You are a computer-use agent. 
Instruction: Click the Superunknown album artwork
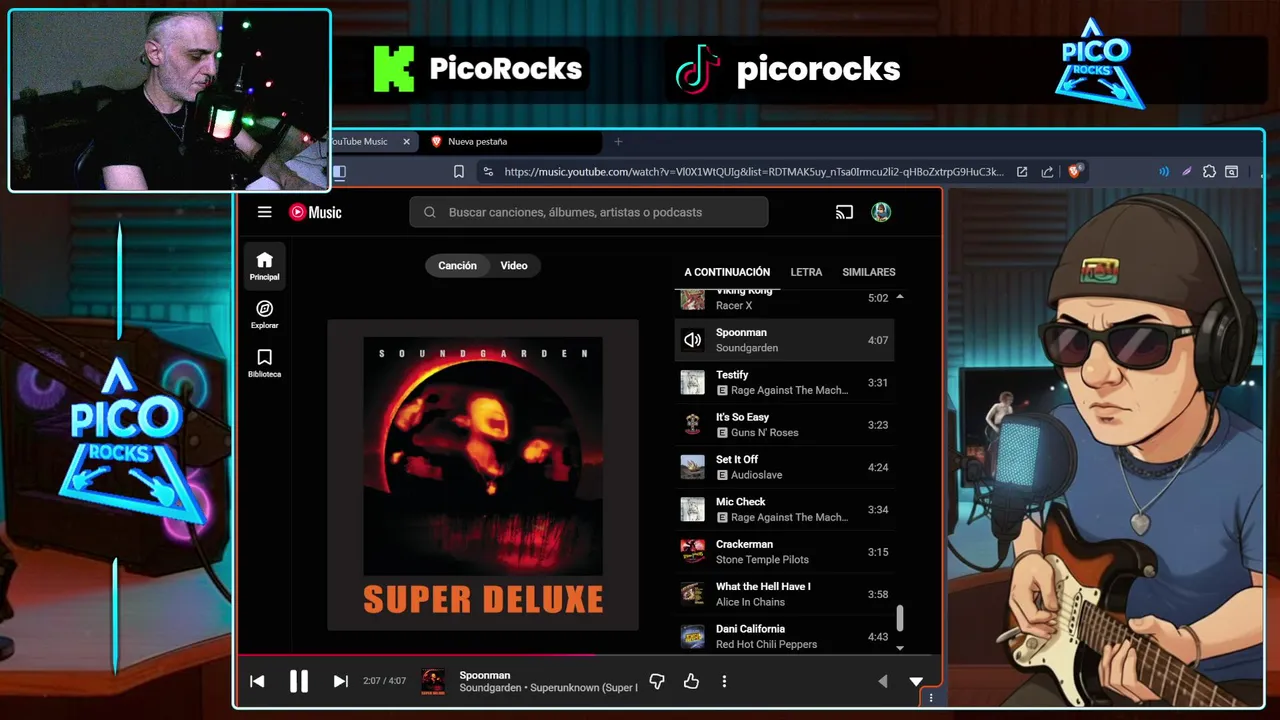pos(483,475)
